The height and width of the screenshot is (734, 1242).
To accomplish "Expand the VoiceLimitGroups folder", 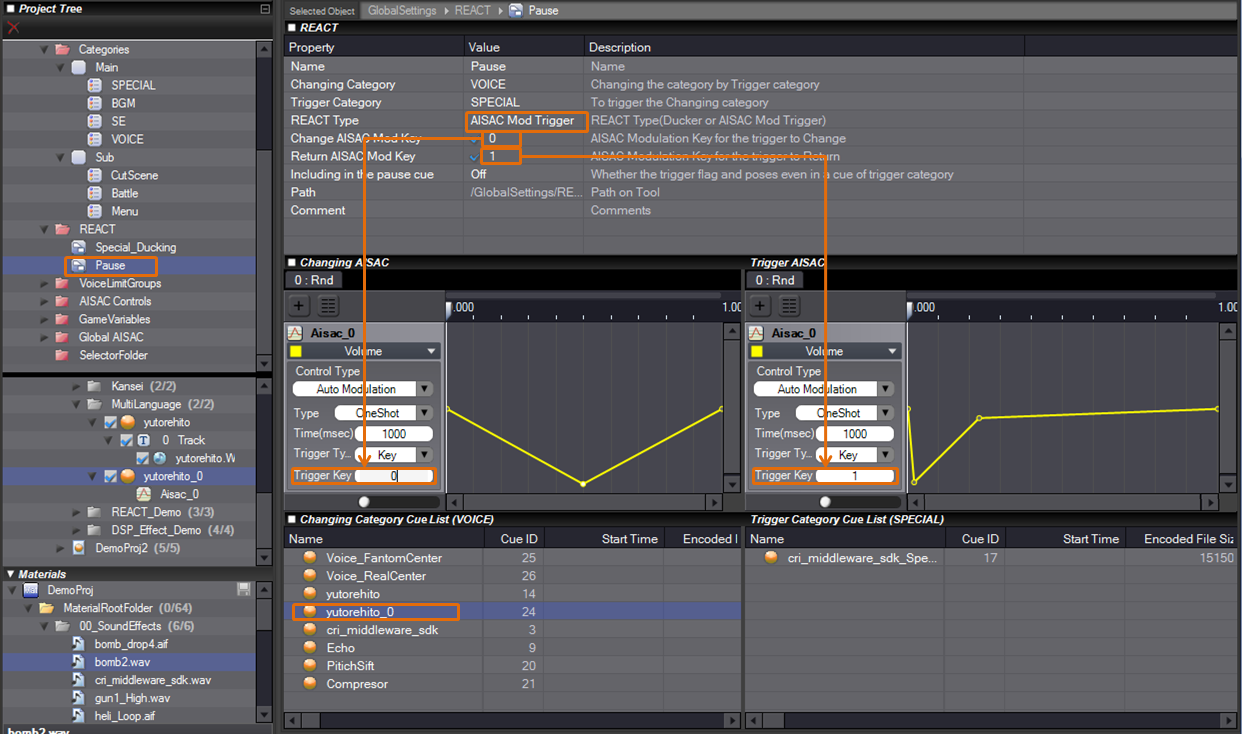I will pos(44,283).
